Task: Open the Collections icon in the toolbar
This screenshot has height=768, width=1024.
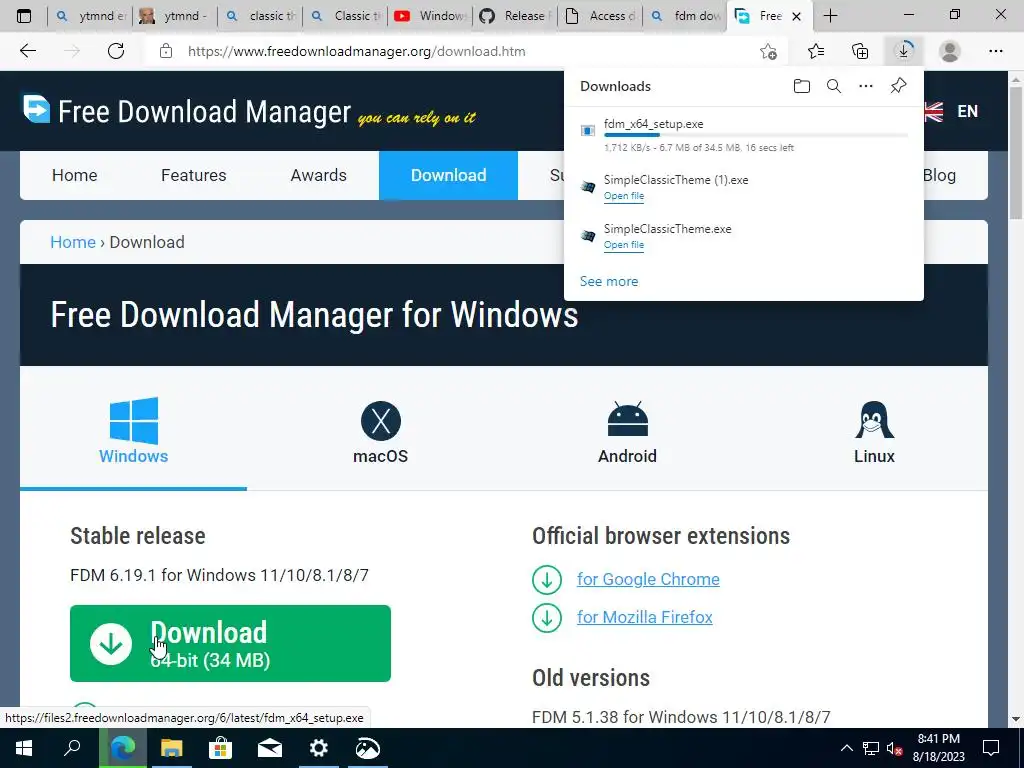Action: click(860, 51)
